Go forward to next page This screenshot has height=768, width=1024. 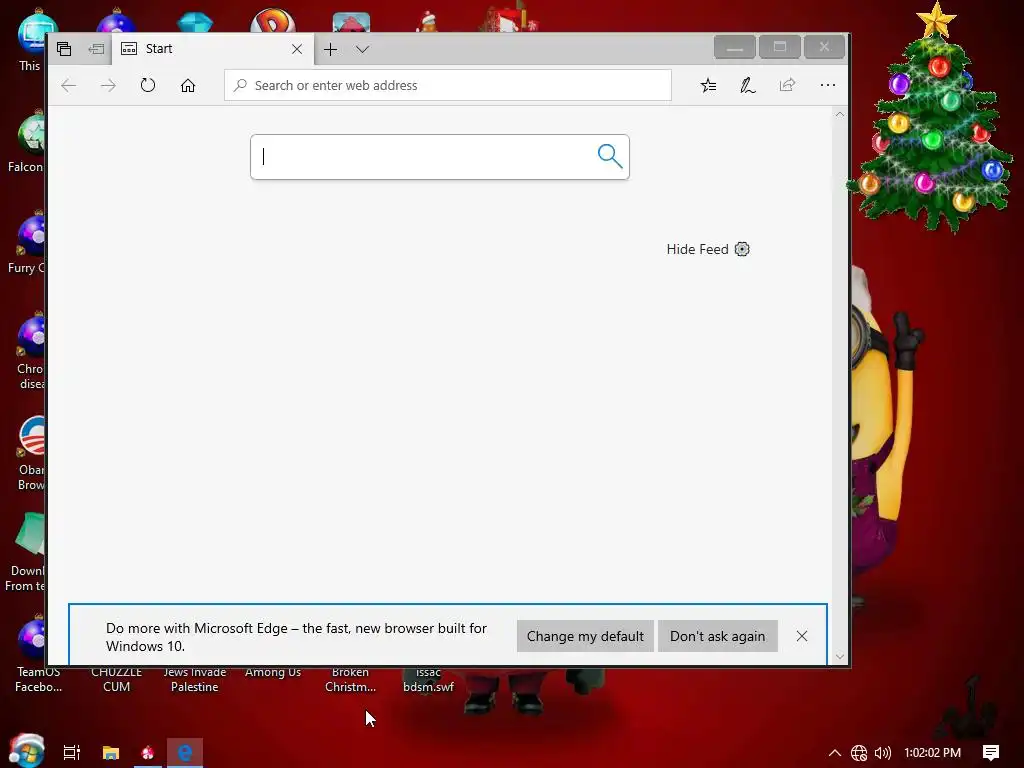pos(108,86)
